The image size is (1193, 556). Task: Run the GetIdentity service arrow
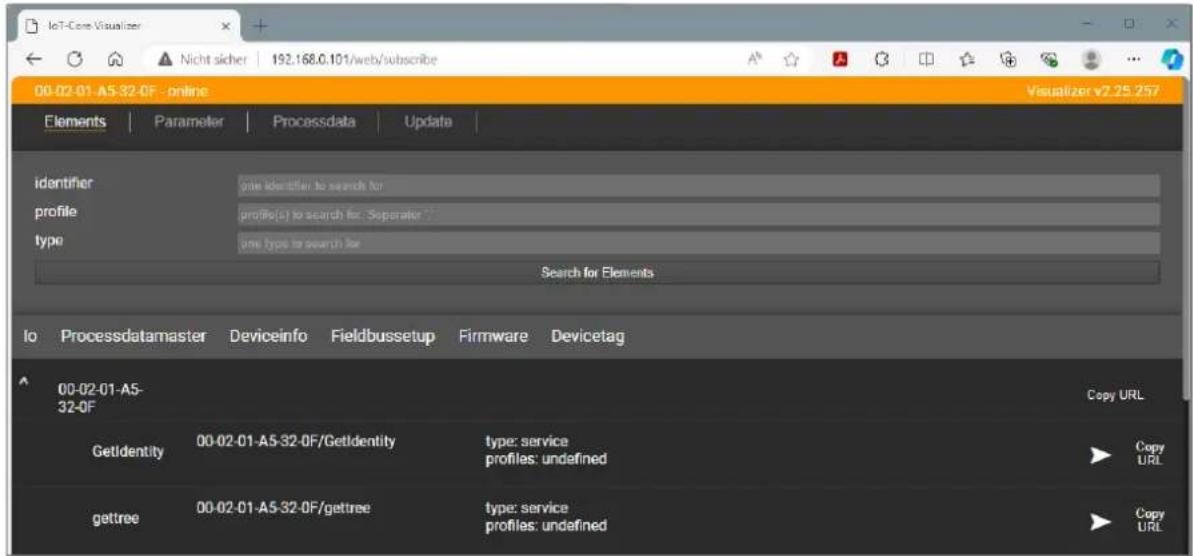point(1099,455)
